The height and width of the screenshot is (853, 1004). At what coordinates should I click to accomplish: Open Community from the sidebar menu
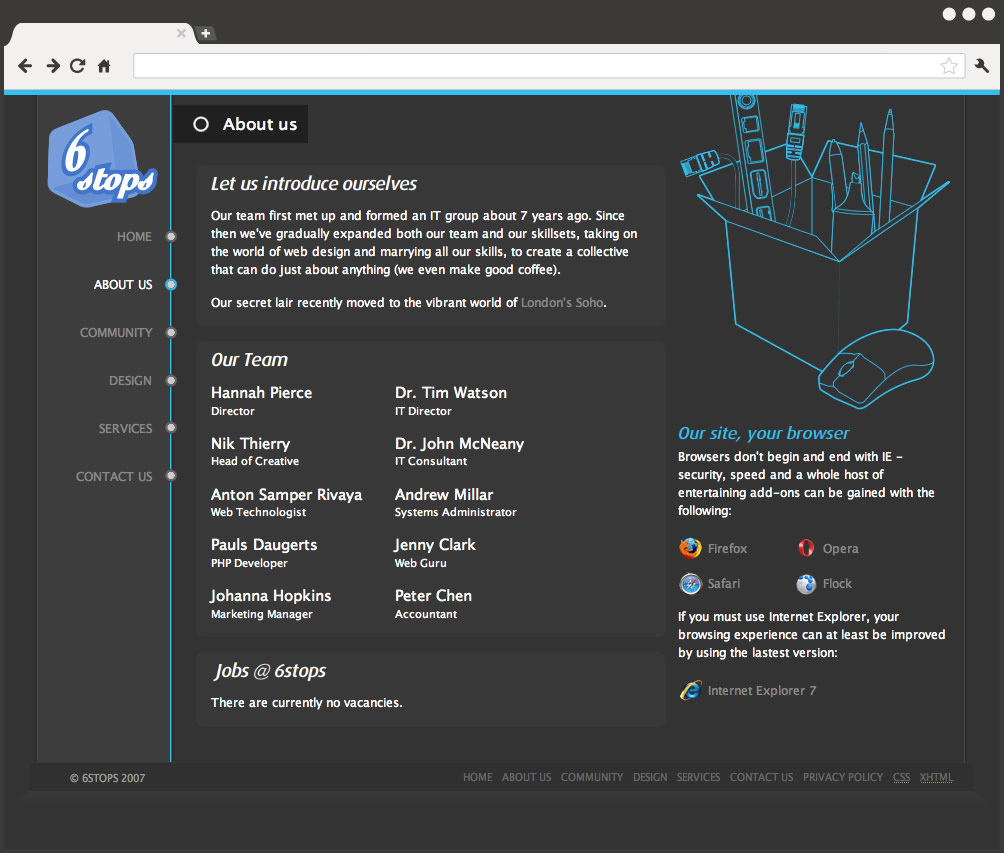click(116, 333)
